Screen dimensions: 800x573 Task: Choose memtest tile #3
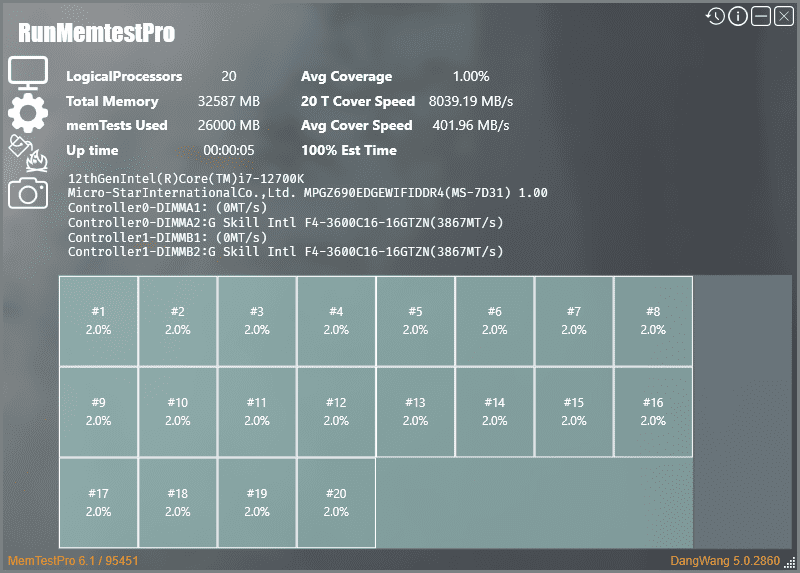[x=257, y=321]
